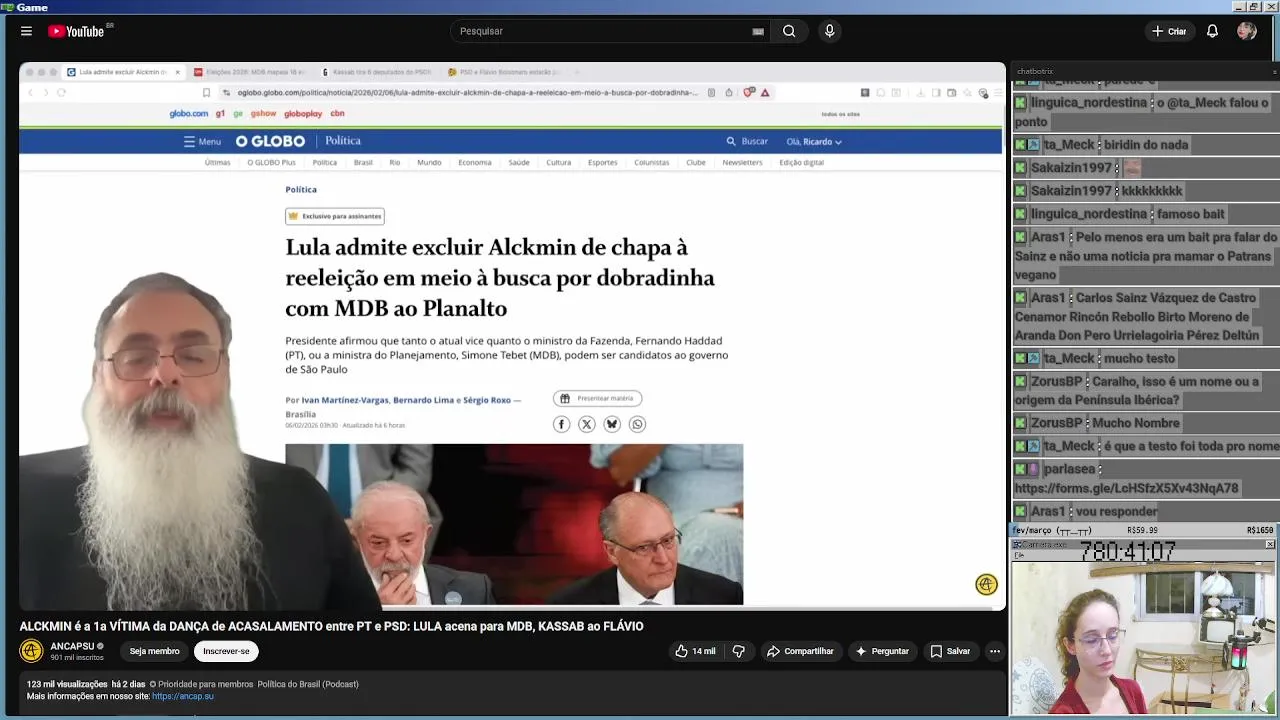Share article on Bluesky icon
The height and width of the screenshot is (720, 1280).
coord(612,424)
